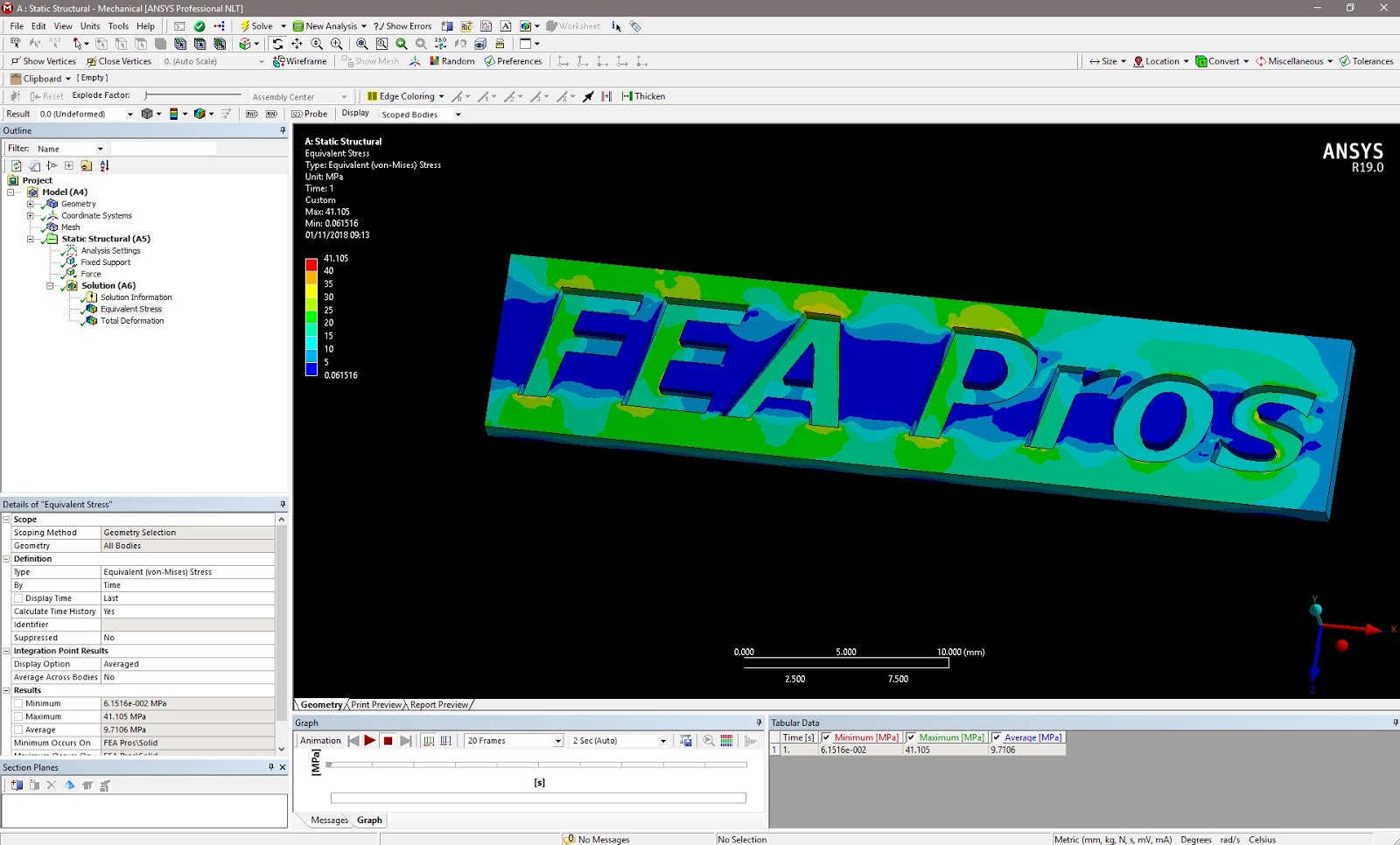Switch to the Report Preview tab
The width and height of the screenshot is (1400, 845).
coord(439,704)
